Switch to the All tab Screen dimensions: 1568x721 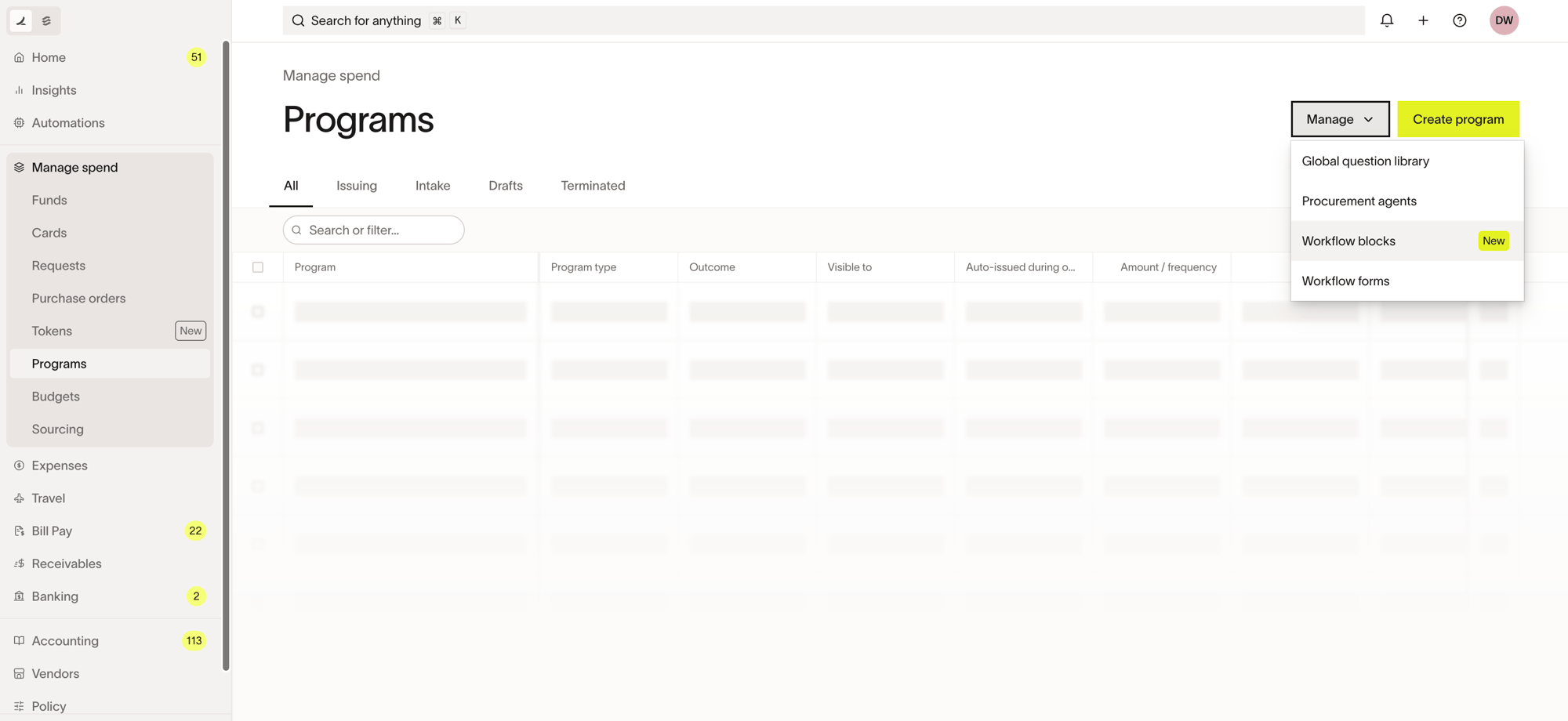[x=291, y=186]
